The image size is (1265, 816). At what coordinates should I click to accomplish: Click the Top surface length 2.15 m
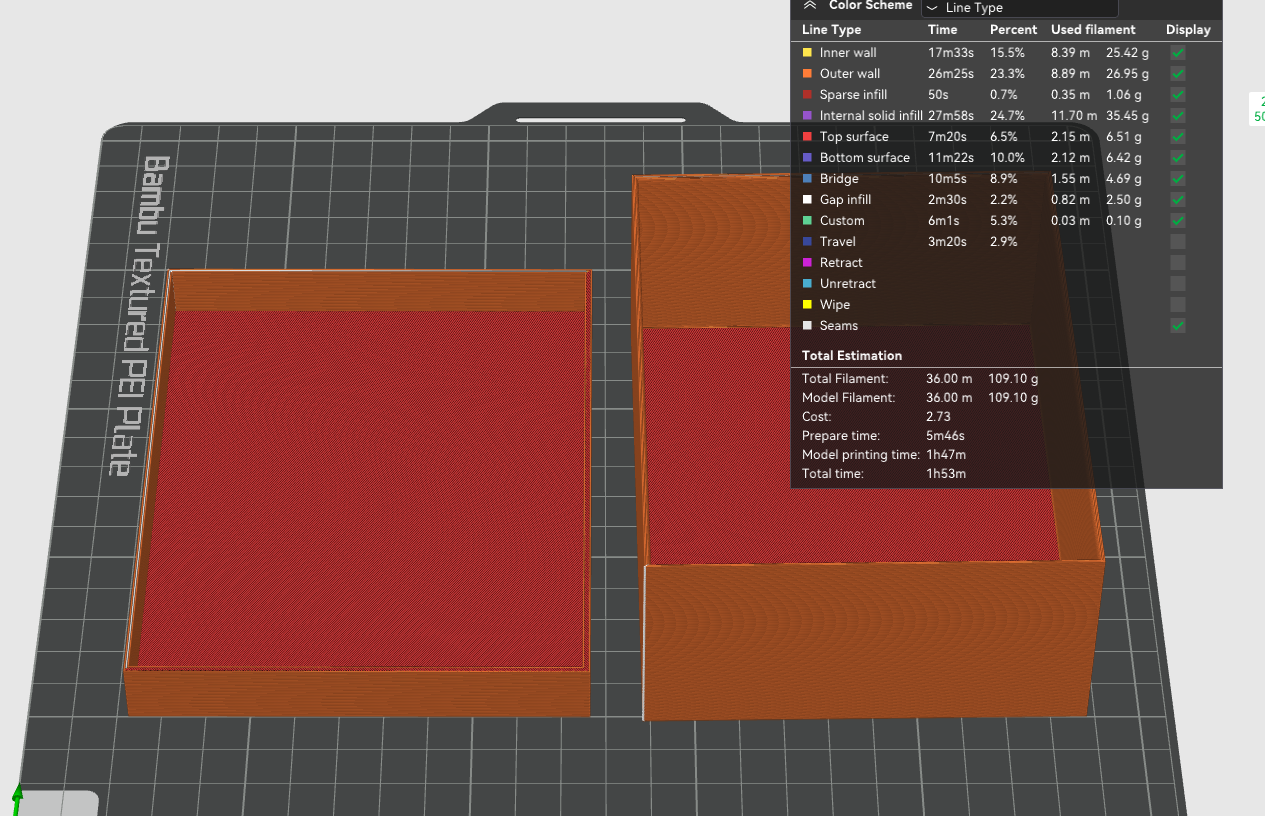(1070, 136)
